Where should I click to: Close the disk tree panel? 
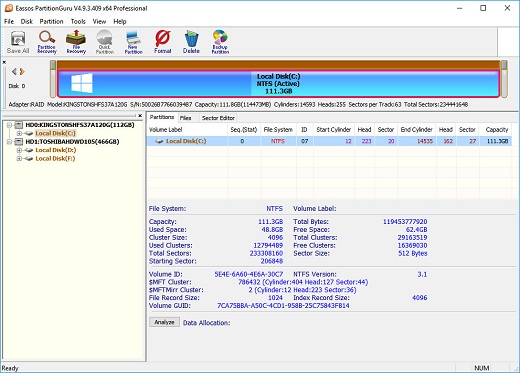140,116
